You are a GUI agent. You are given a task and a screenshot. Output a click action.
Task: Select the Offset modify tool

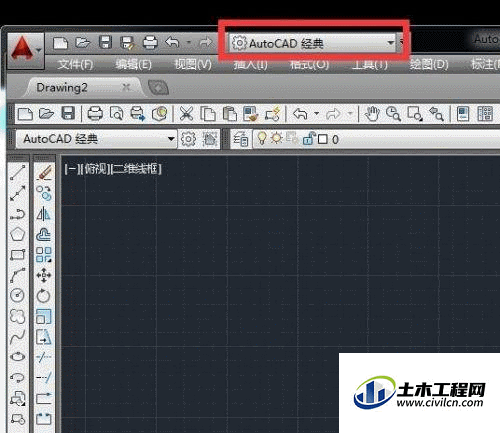click(44, 234)
